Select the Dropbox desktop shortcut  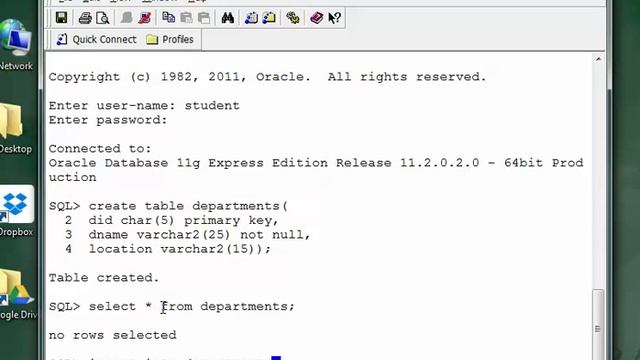click(16, 211)
